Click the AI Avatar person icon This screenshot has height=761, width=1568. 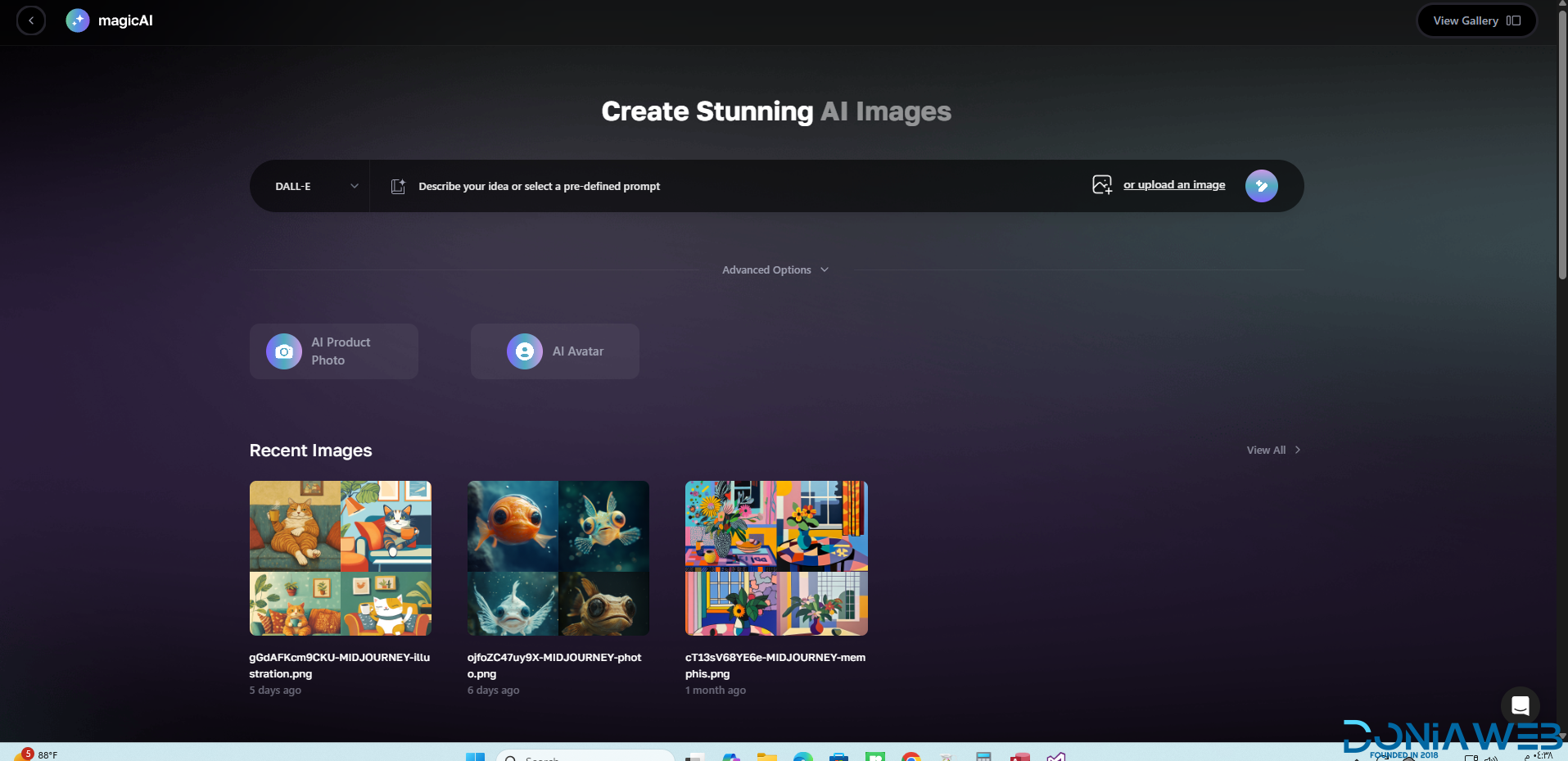525,351
